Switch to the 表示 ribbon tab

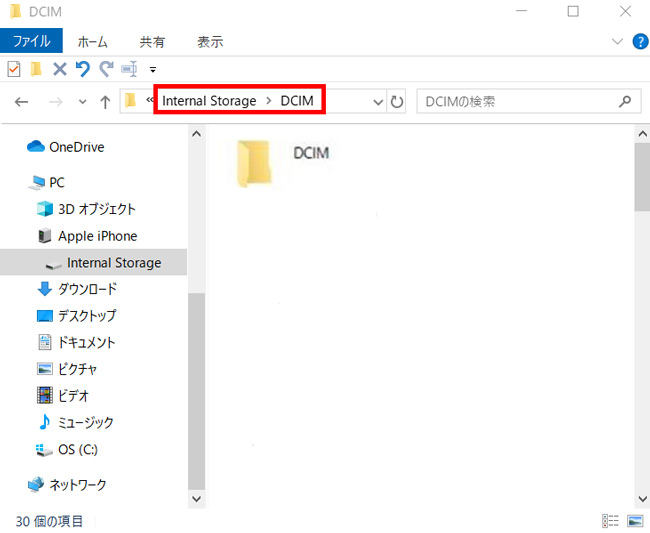210,41
